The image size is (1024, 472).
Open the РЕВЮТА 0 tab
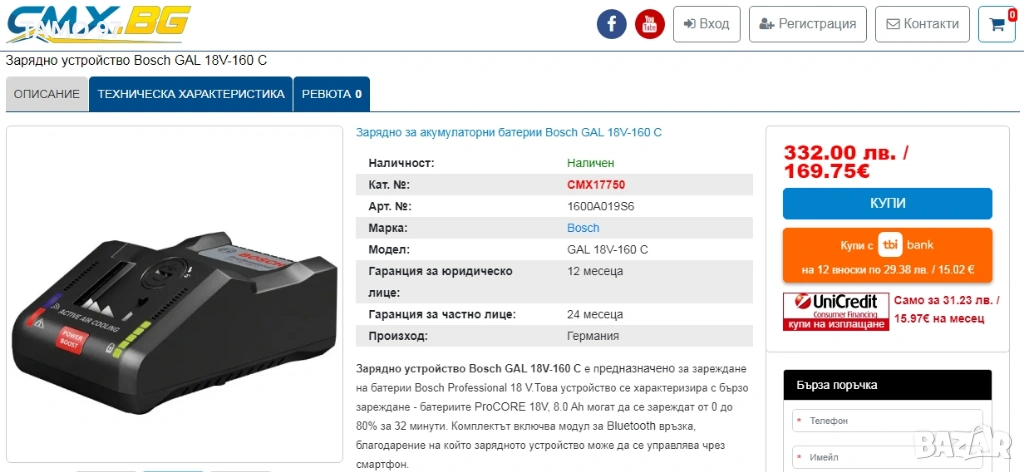[332, 94]
